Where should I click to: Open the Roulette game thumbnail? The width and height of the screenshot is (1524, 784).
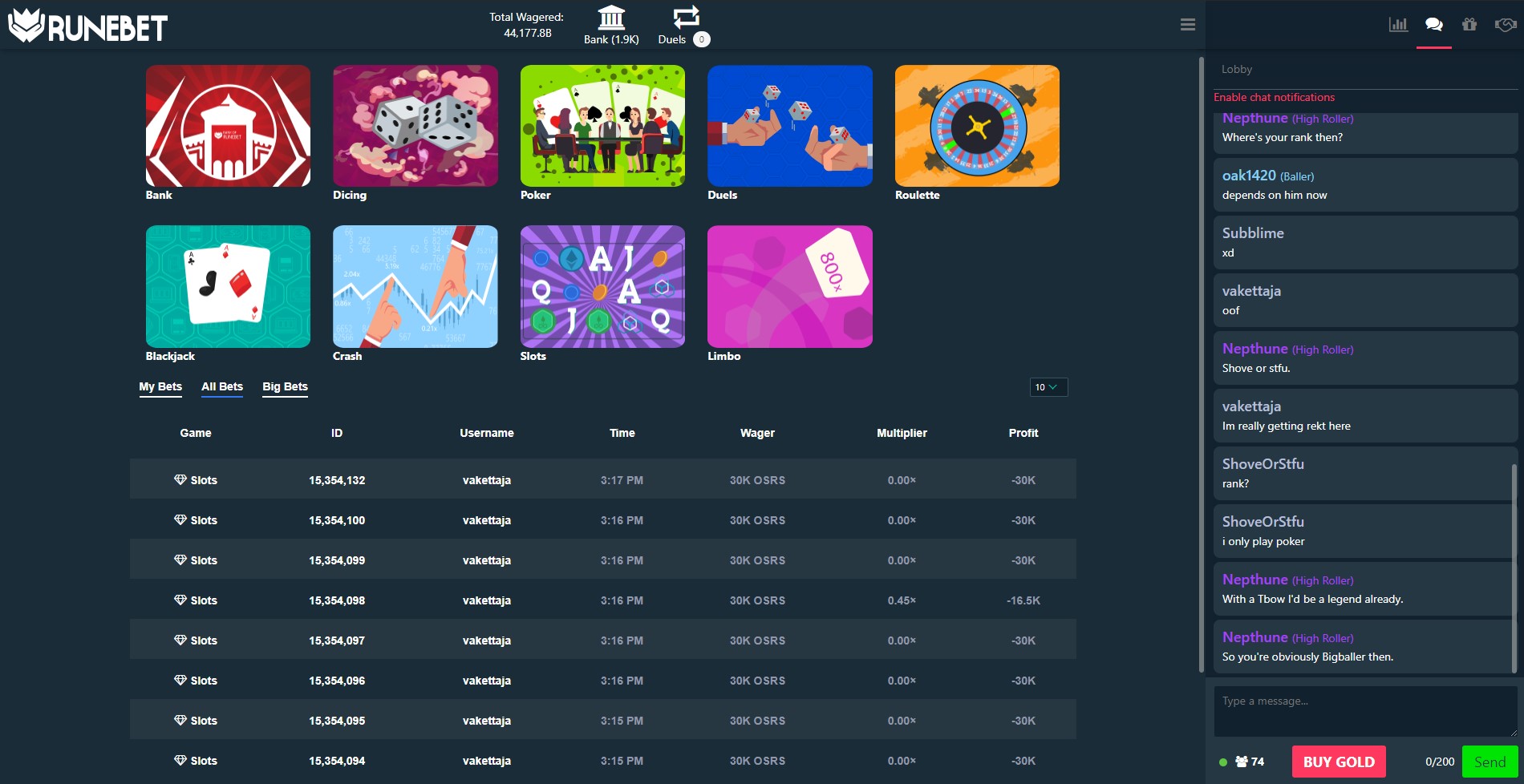(977, 126)
